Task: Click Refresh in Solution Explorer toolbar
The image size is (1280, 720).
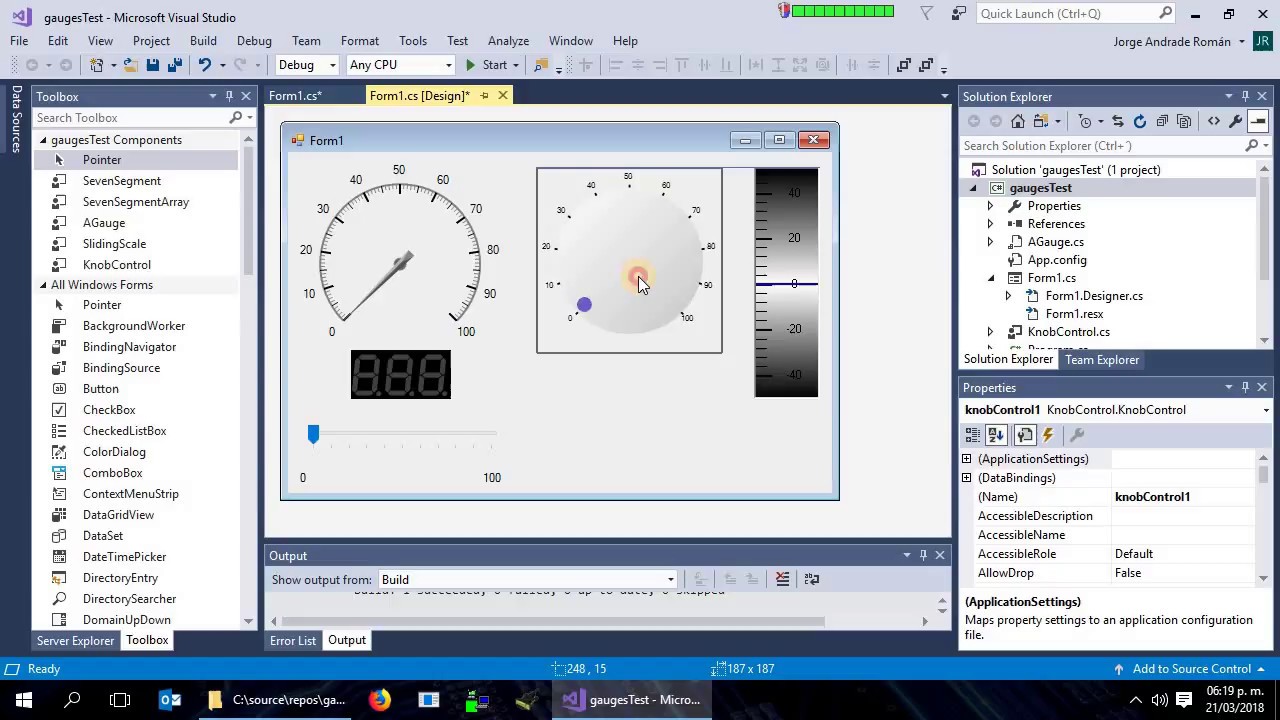Action: 1140,121
